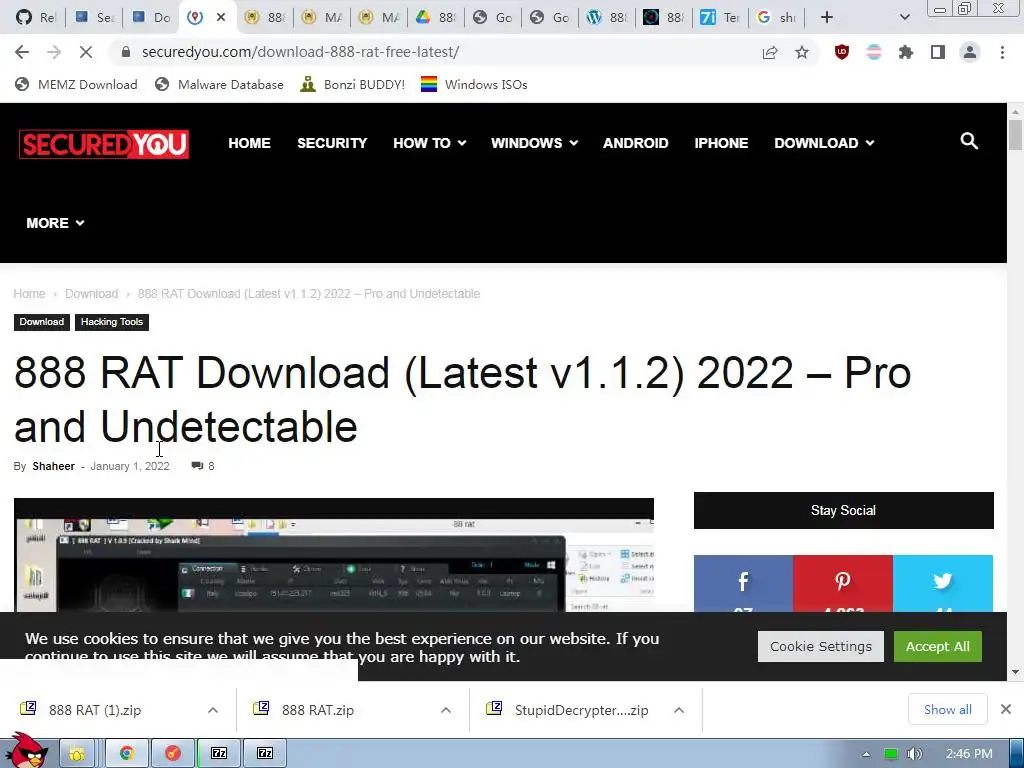
Task: Click the Hacking Tools category tag
Action: (112, 322)
